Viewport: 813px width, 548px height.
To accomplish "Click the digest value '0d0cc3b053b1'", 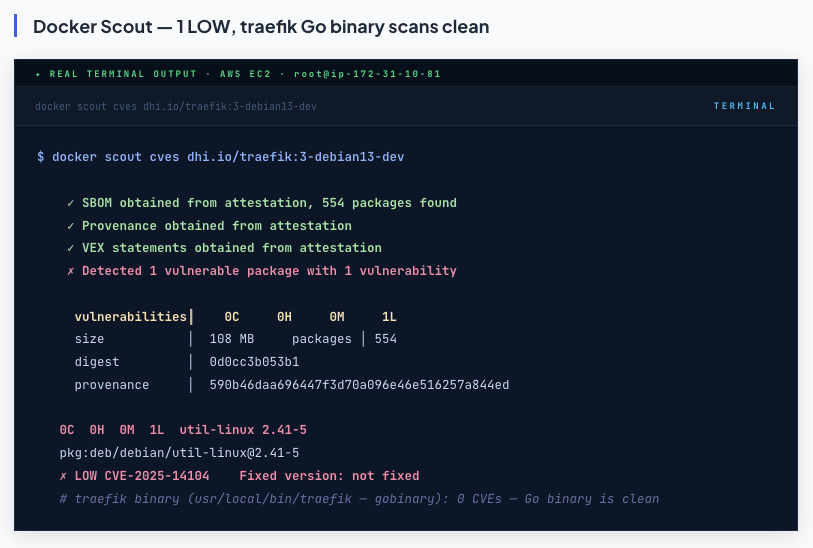I will (254, 362).
